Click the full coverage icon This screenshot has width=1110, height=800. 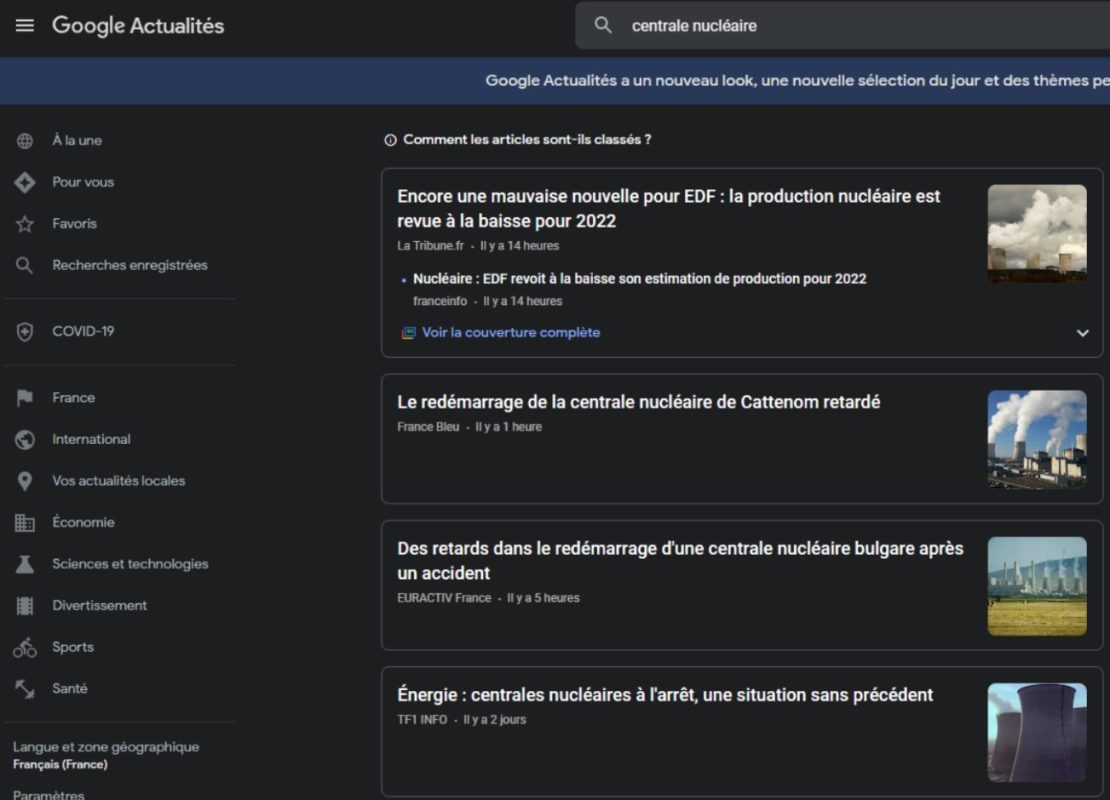click(408, 333)
